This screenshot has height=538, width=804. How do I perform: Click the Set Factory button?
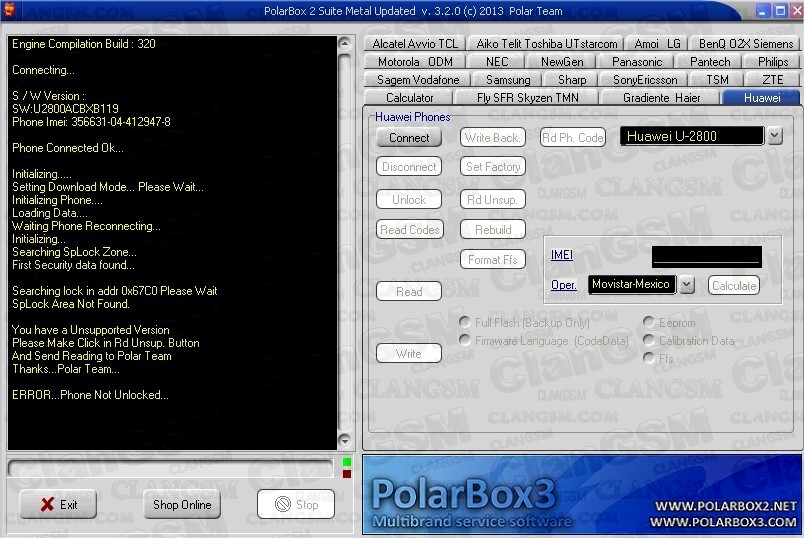[x=493, y=167]
